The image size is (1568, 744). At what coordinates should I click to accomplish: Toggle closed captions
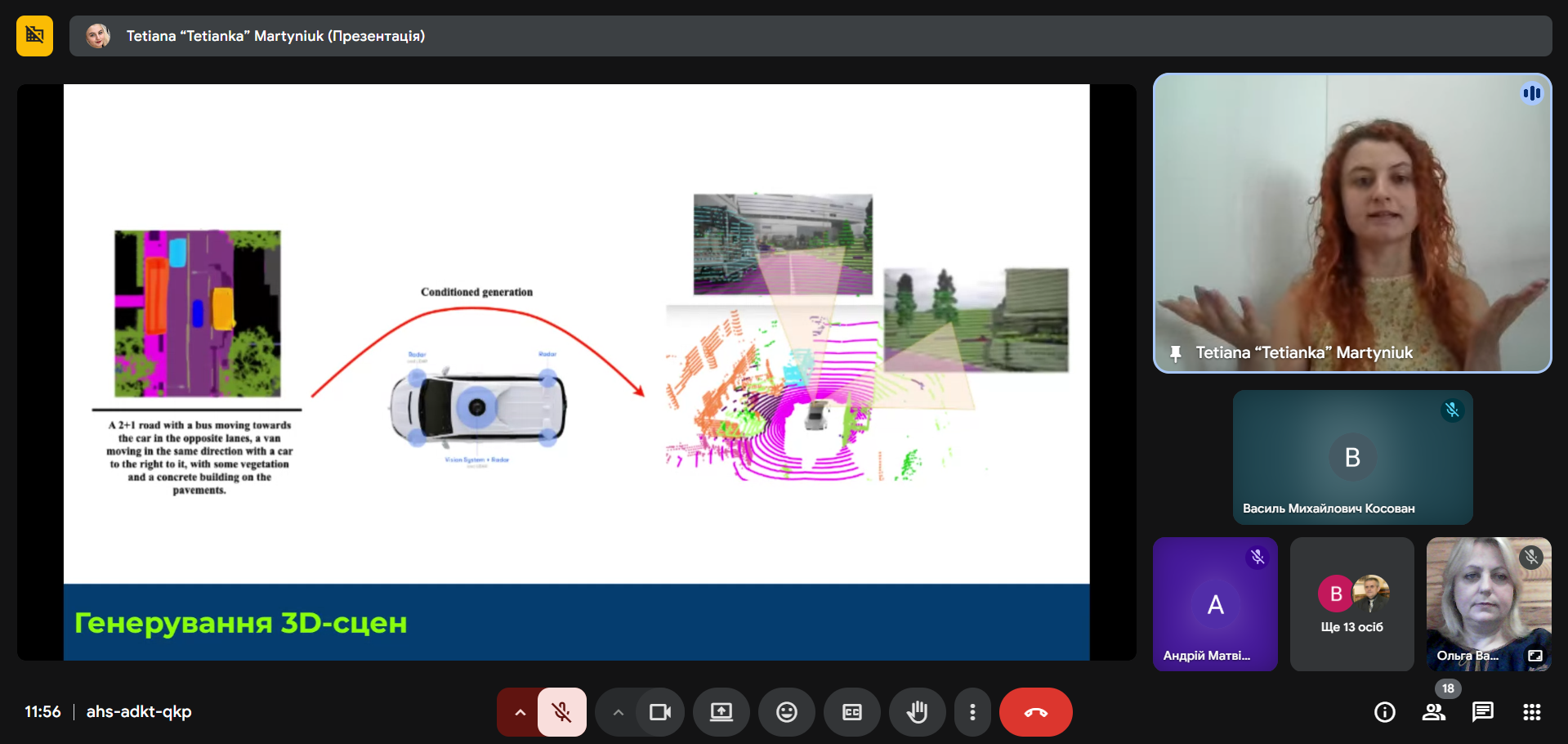click(x=852, y=712)
